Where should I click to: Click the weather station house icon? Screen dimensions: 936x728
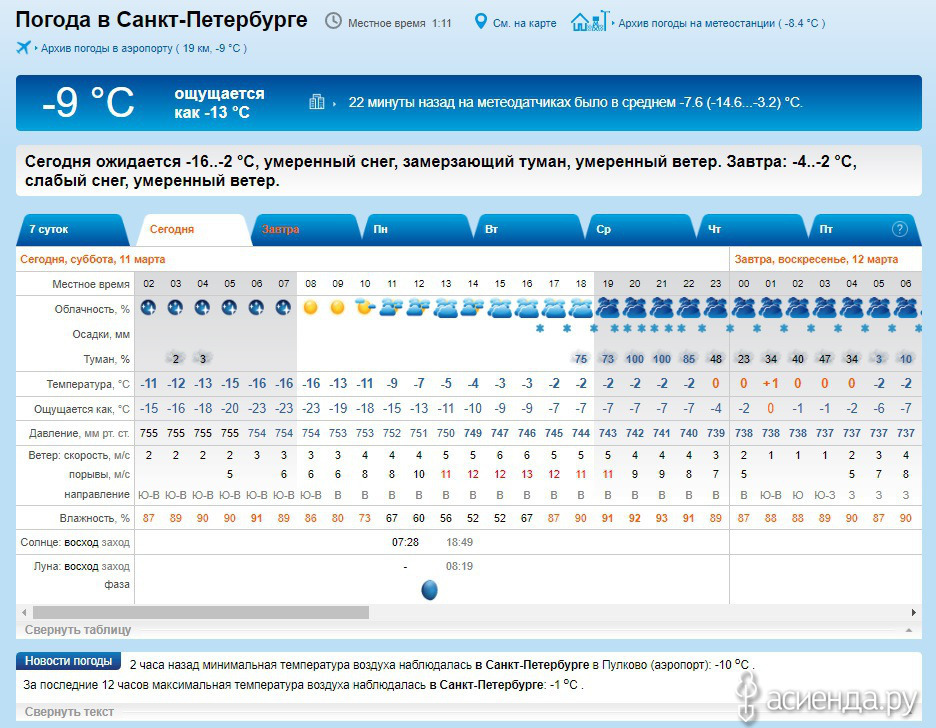[x=589, y=21]
